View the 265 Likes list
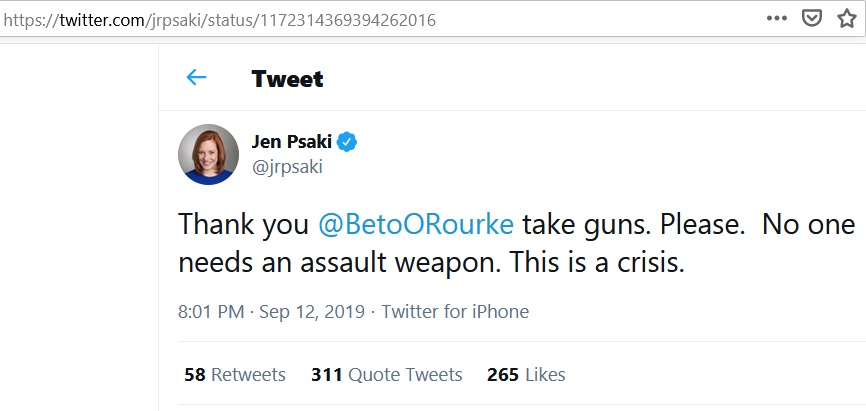Image resolution: width=866 pixels, height=411 pixels. pyautogui.click(x=526, y=375)
